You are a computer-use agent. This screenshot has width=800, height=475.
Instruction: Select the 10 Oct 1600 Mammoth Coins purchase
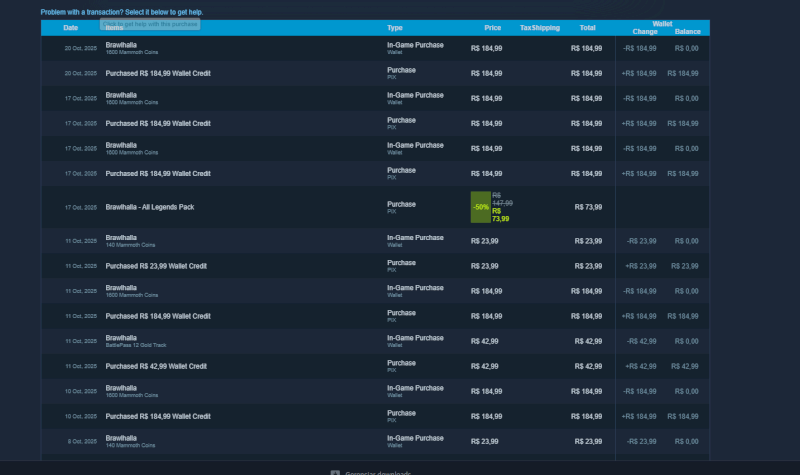pos(131,391)
